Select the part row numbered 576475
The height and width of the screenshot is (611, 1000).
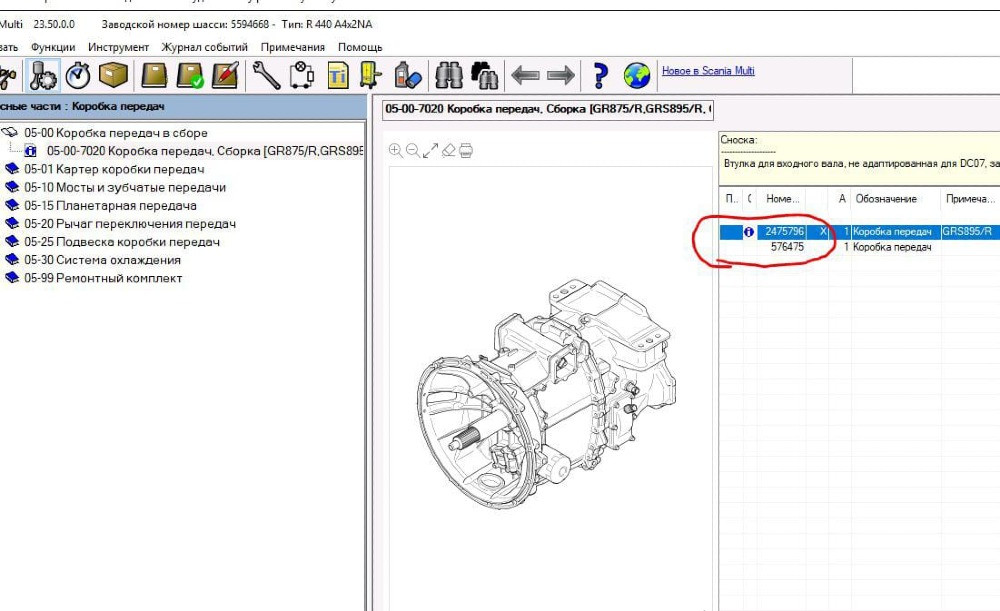(x=787, y=247)
